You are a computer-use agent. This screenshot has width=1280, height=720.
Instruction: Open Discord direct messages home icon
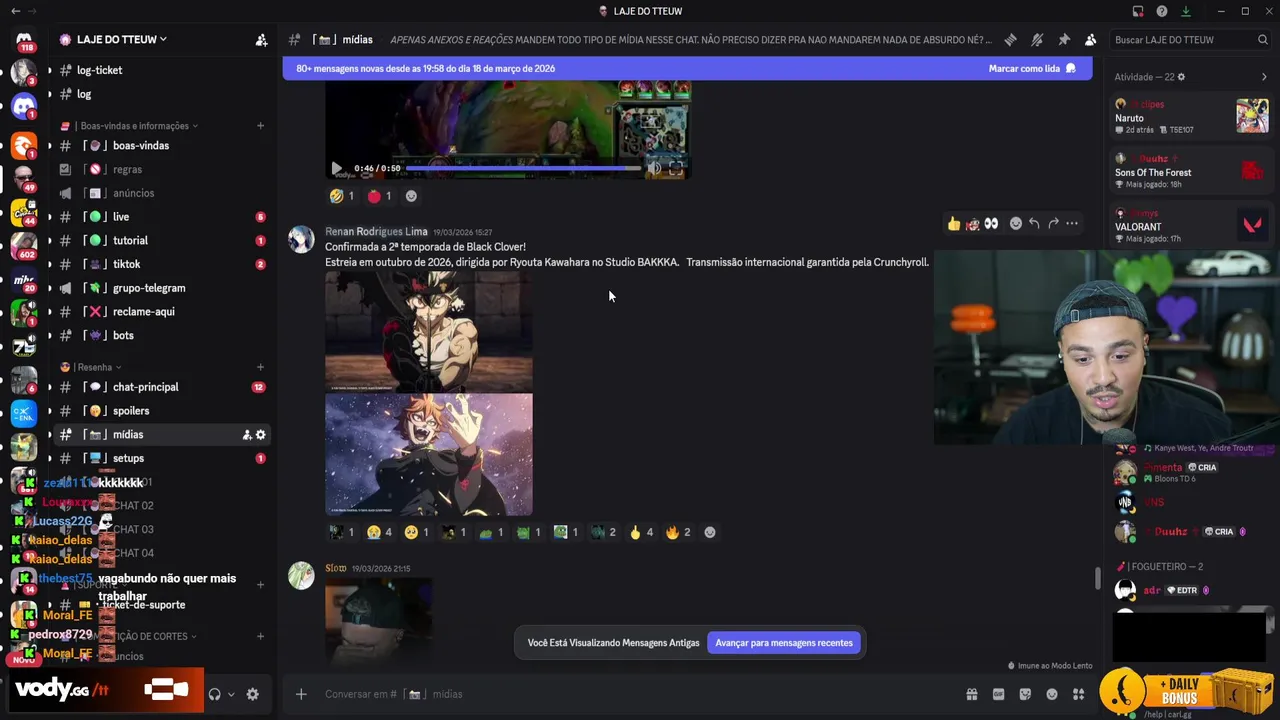[24, 39]
